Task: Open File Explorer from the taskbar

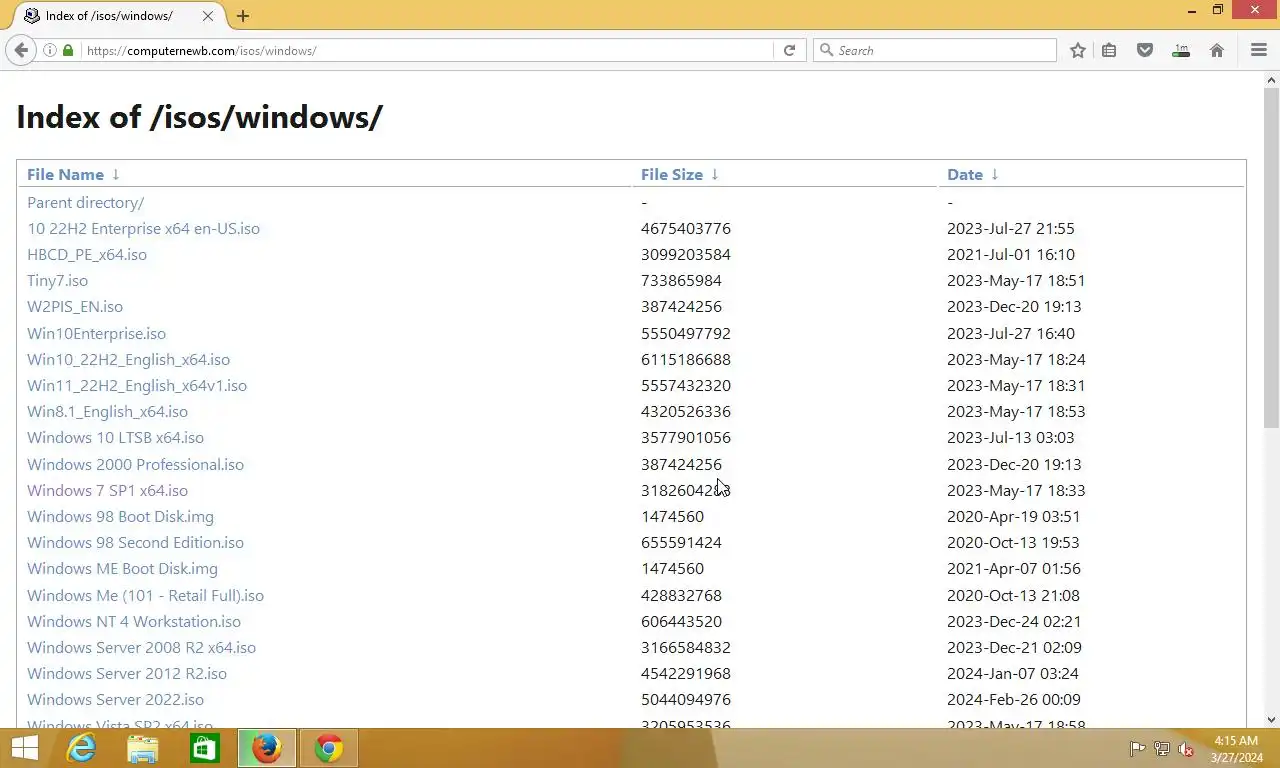Action: coord(143,748)
